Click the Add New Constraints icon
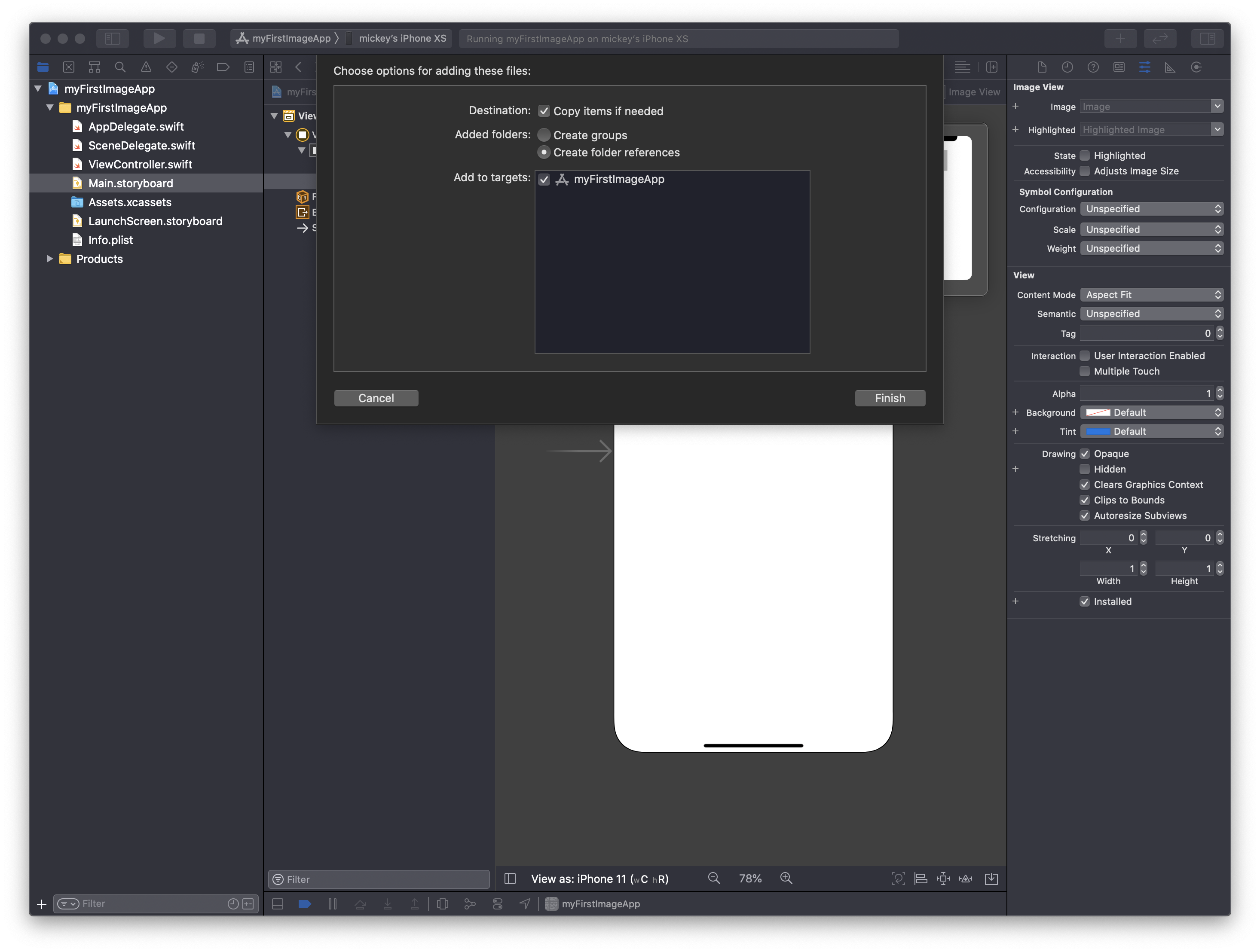This screenshot has height=952, width=1260. pos(943,879)
